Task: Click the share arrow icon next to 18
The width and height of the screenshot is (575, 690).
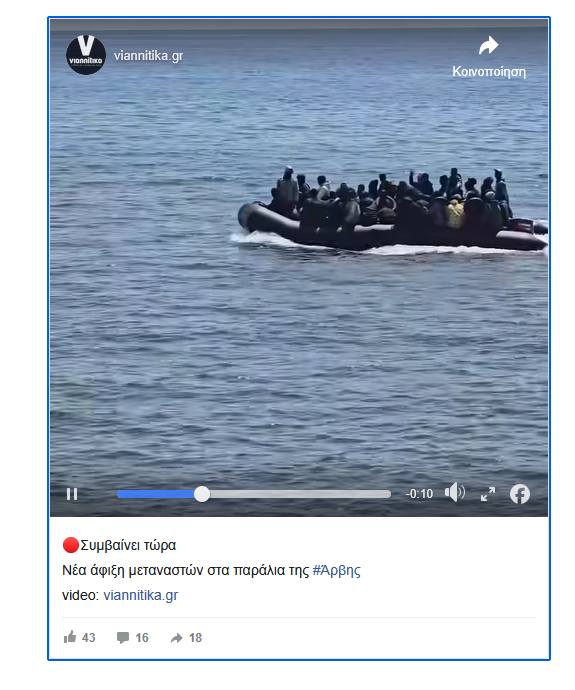Action: (x=176, y=638)
